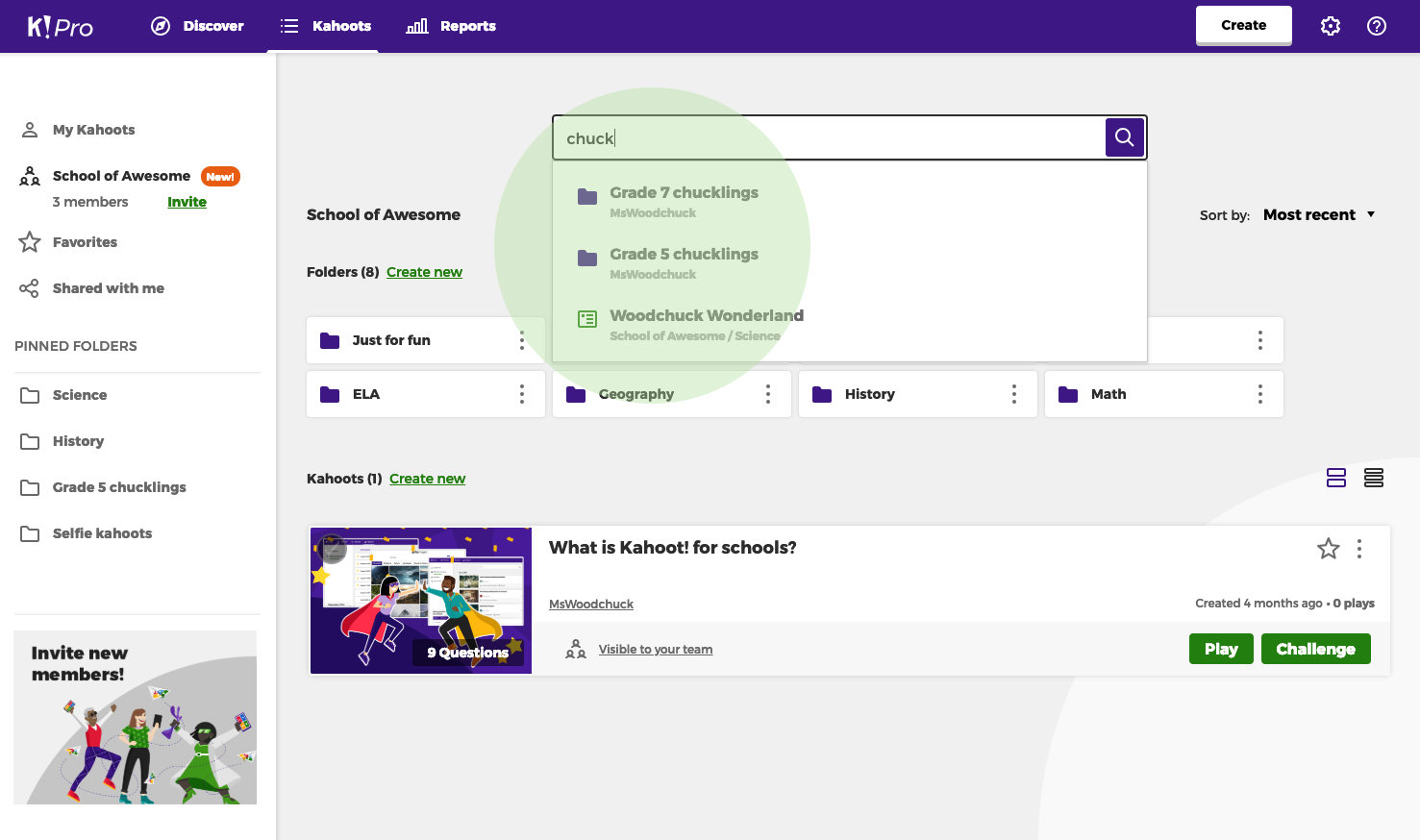The image size is (1420, 840).
Task: Click the search magnifying glass icon
Action: [1124, 137]
